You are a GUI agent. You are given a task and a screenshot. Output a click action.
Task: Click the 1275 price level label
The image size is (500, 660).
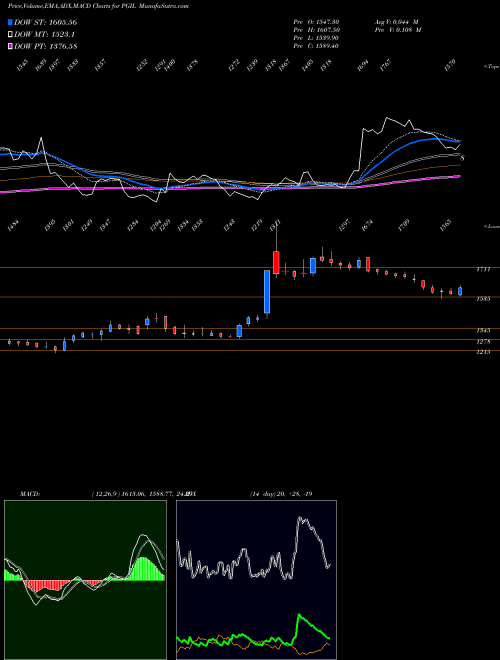click(x=483, y=341)
